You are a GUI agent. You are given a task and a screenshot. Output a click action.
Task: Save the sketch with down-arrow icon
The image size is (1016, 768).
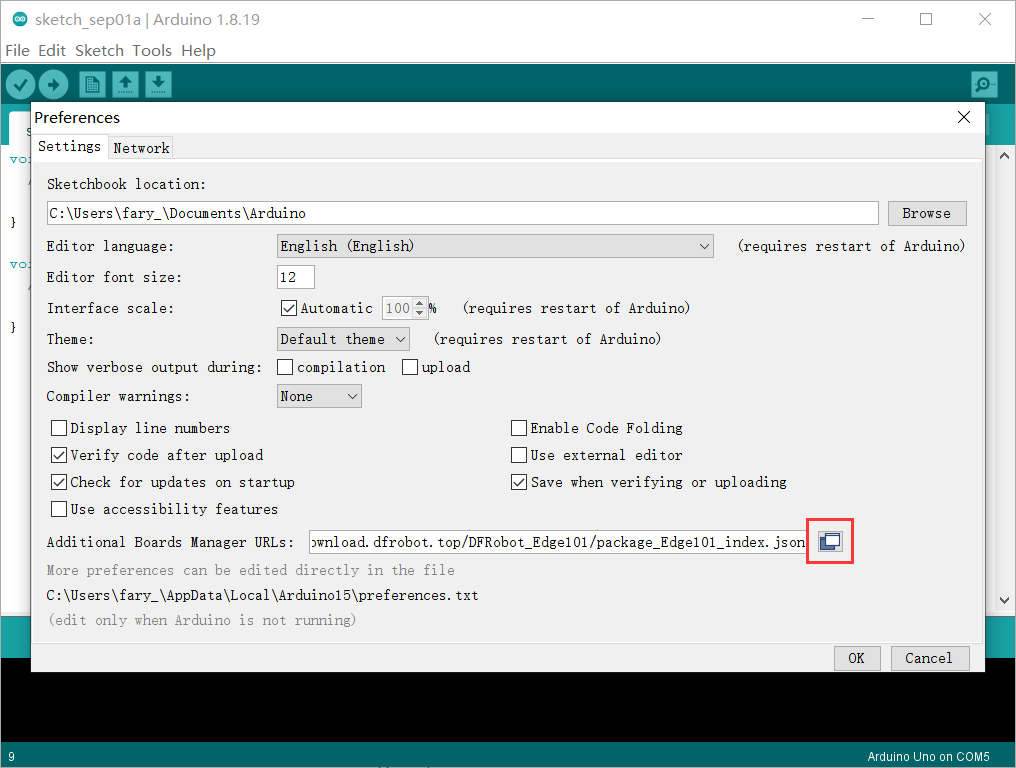pos(158,84)
